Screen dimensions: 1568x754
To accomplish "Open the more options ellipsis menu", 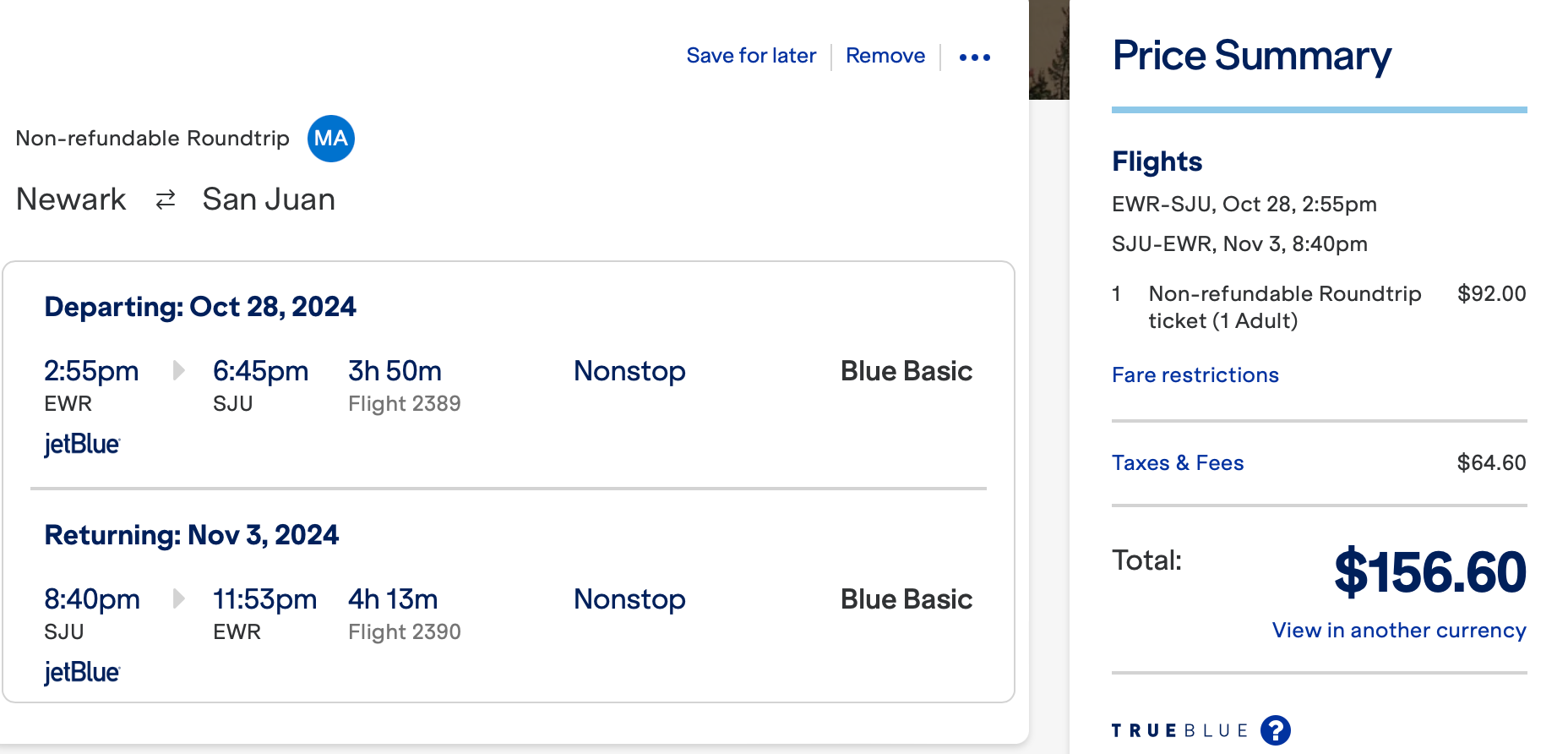I will click(x=975, y=56).
